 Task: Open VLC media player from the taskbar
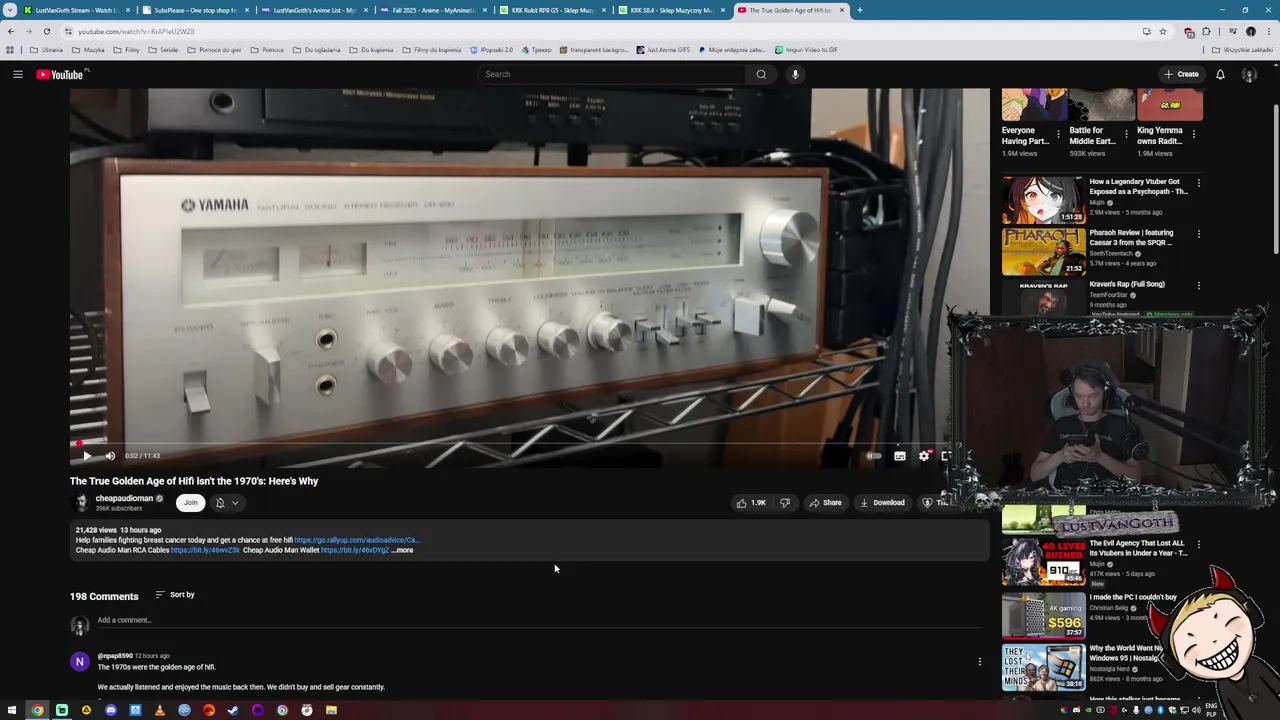[x=160, y=710]
